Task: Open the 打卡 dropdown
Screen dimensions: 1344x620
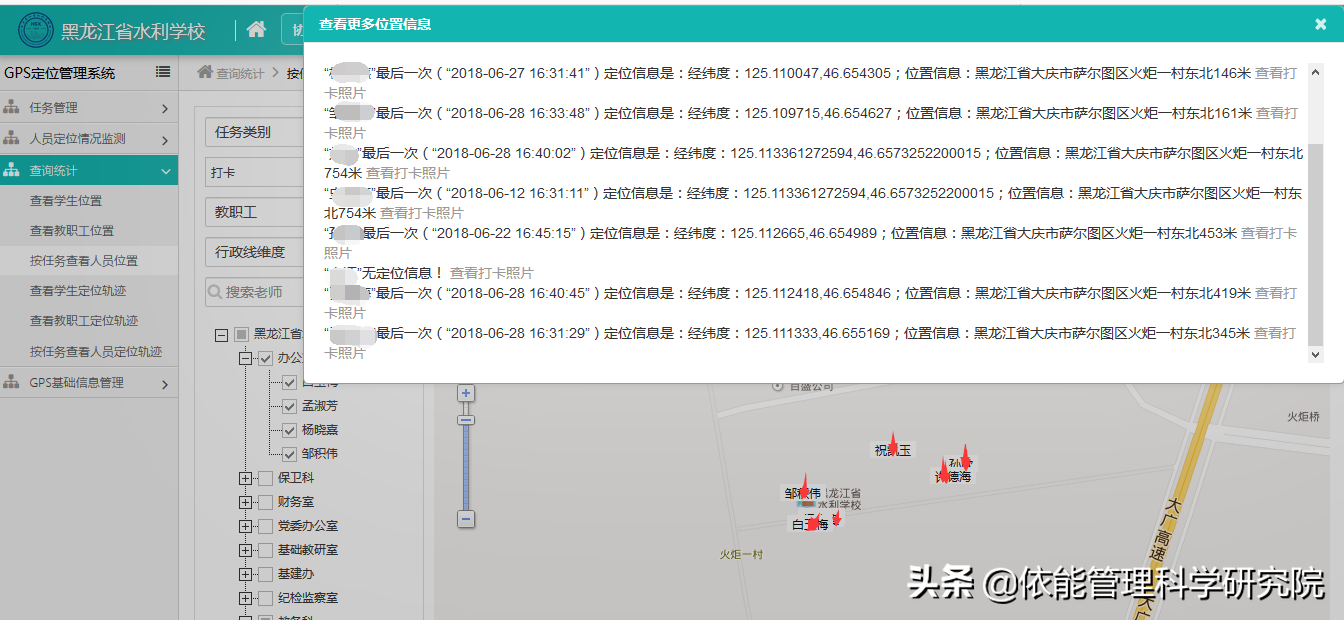Action: tap(254, 172)
